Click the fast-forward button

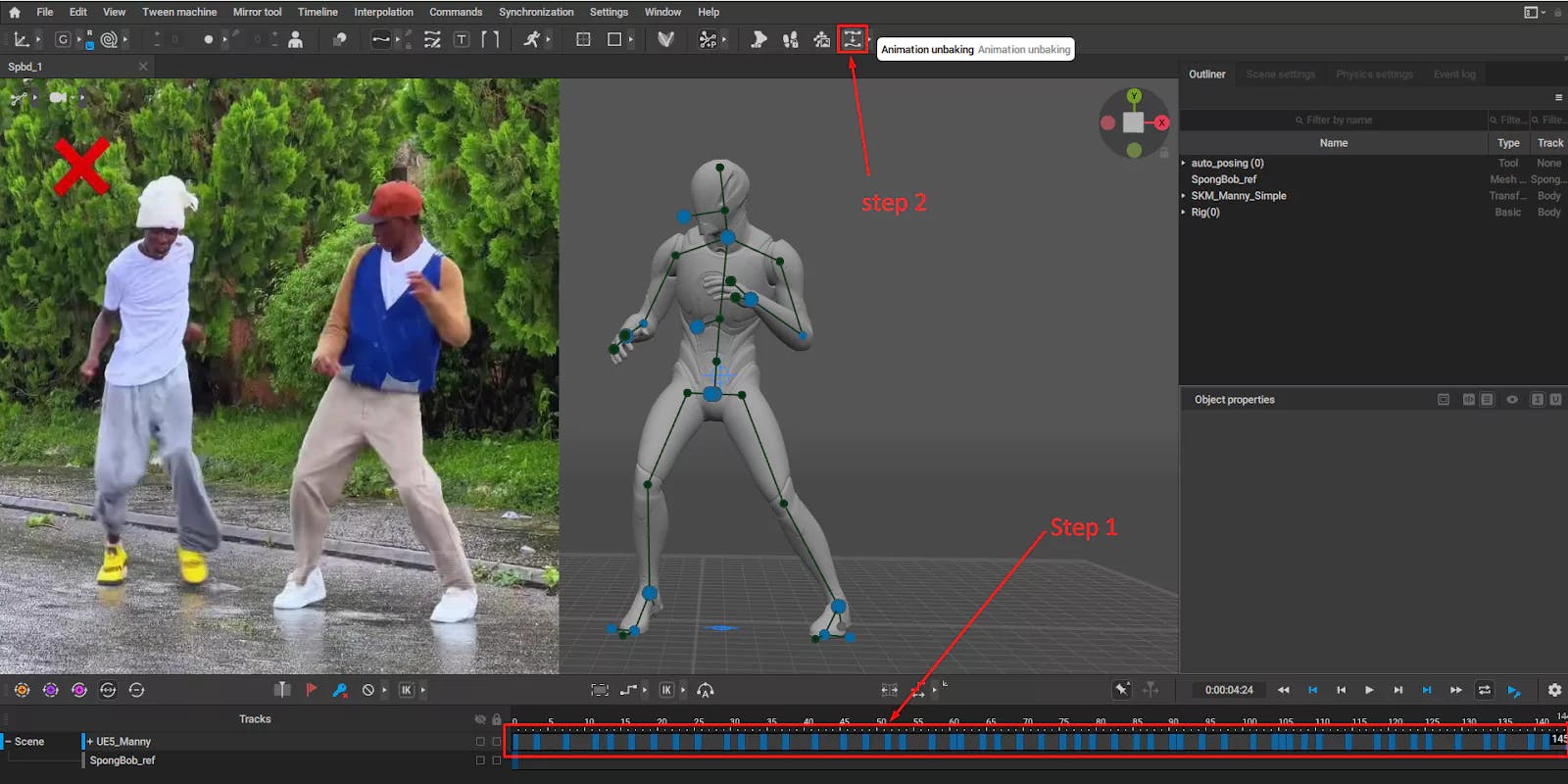click(x=1456, y=690)
